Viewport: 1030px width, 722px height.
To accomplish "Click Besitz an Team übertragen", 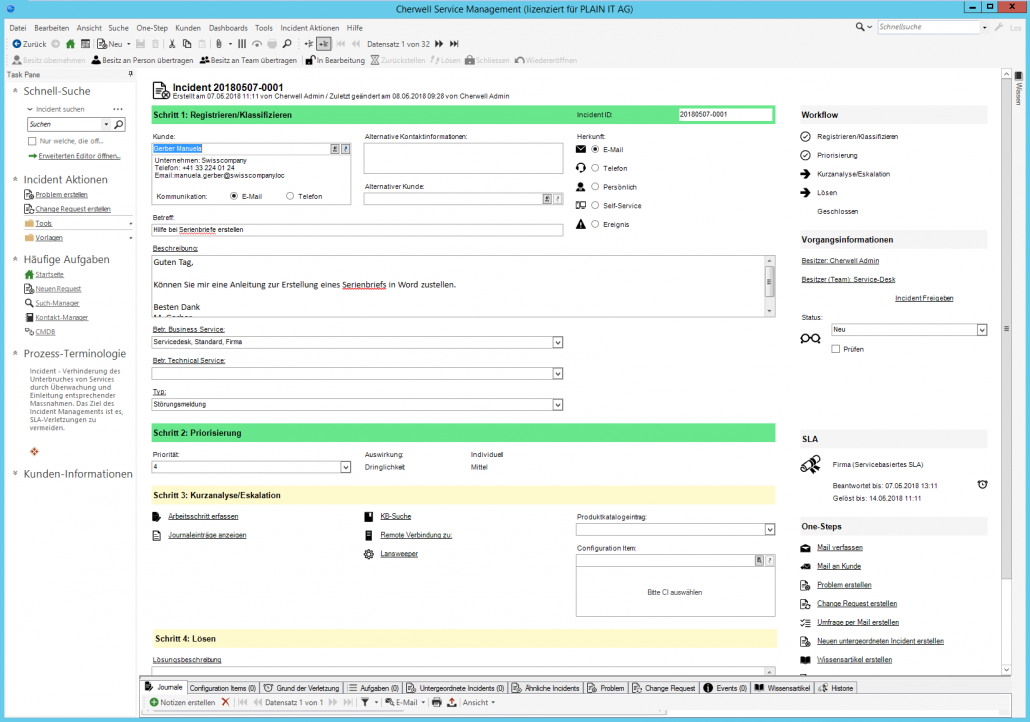I will (x=249, y=60).
